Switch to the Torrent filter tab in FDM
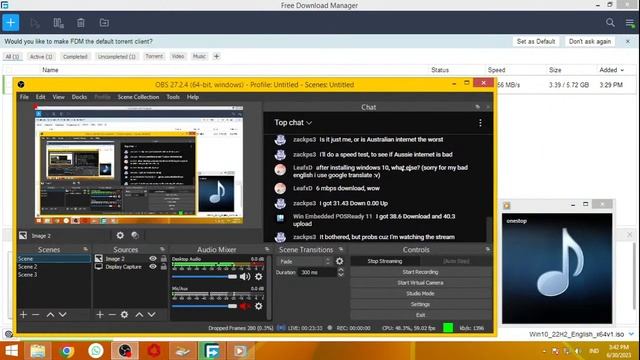 click(154, 56)
